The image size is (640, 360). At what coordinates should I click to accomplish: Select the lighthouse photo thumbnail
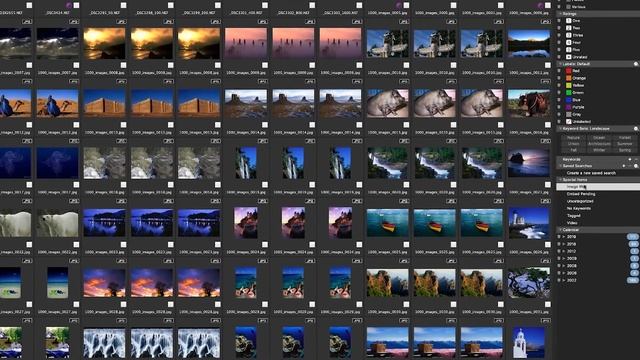(529, 223)
